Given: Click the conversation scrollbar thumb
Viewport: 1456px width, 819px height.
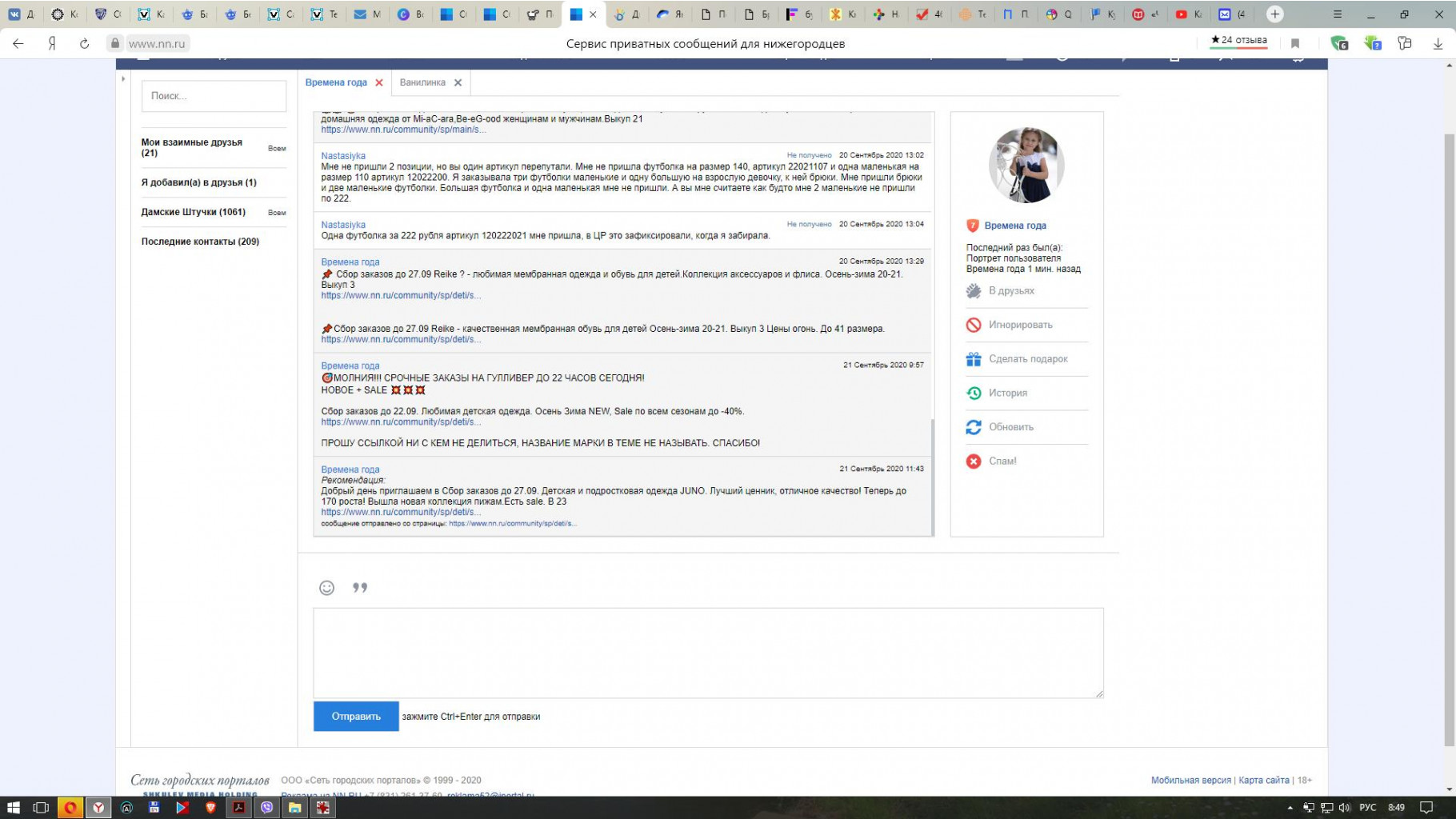Looking at the screenshot, I should tap(933, 477).
